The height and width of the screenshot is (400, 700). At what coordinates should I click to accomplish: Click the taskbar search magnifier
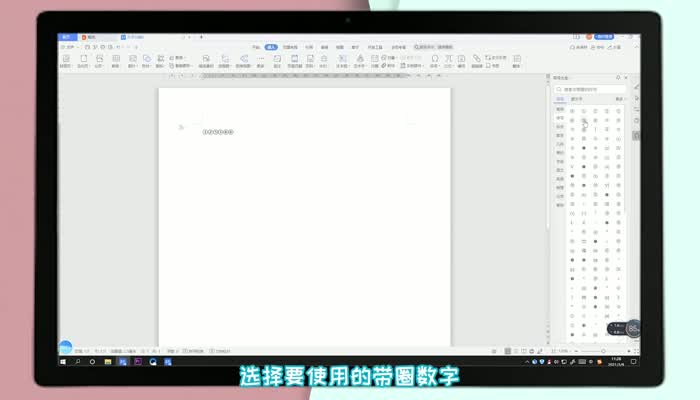[78, 362]
